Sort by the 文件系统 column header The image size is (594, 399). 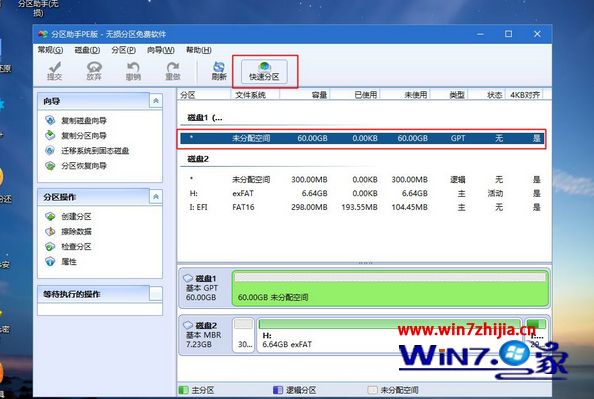(x=255, y=95)
